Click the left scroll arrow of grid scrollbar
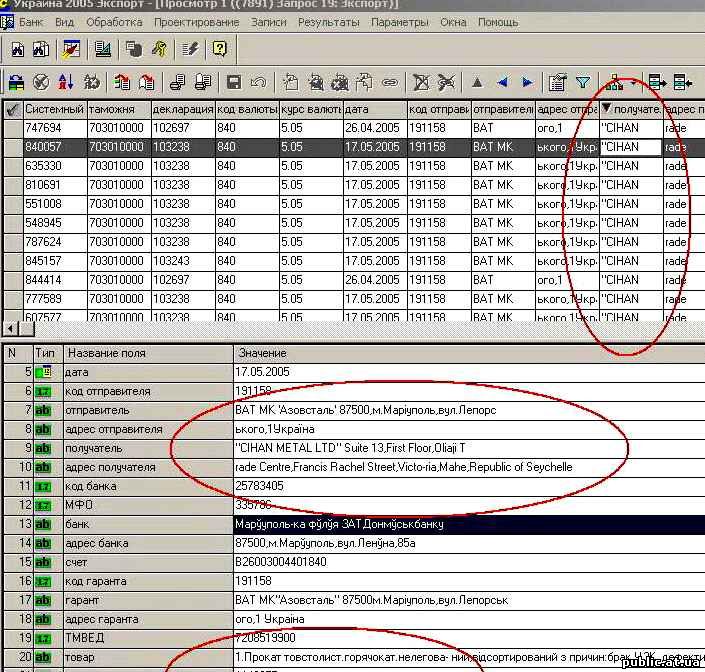The width and height of the screenshot is (705, 672). [11, 329]
